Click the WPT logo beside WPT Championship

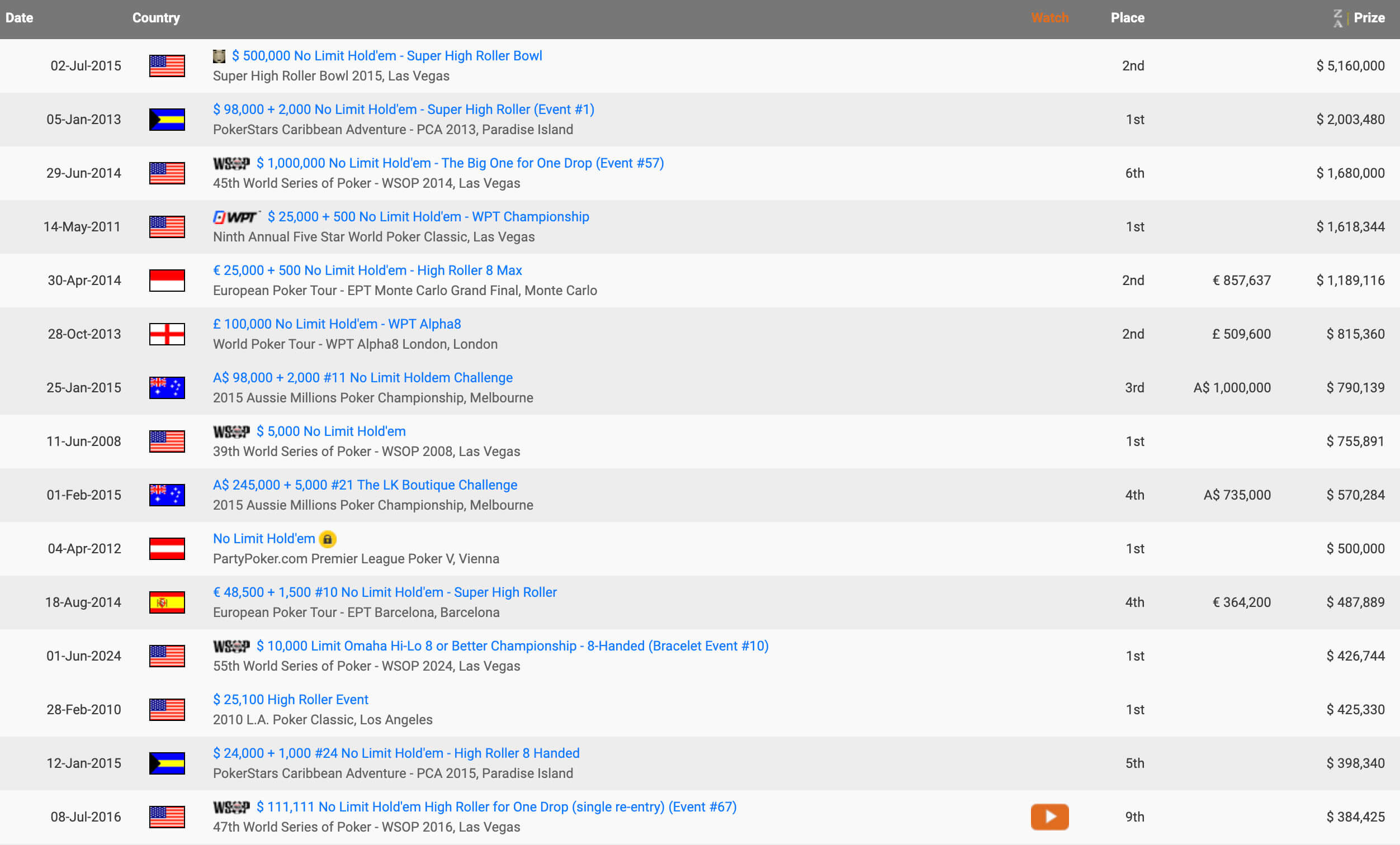click(x=237, y=217)
